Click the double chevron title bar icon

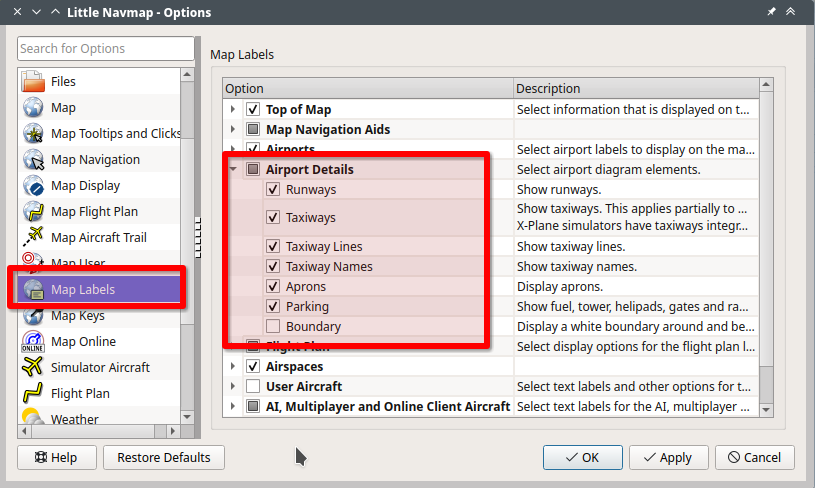pyautogui.click(x=791, y=11)
